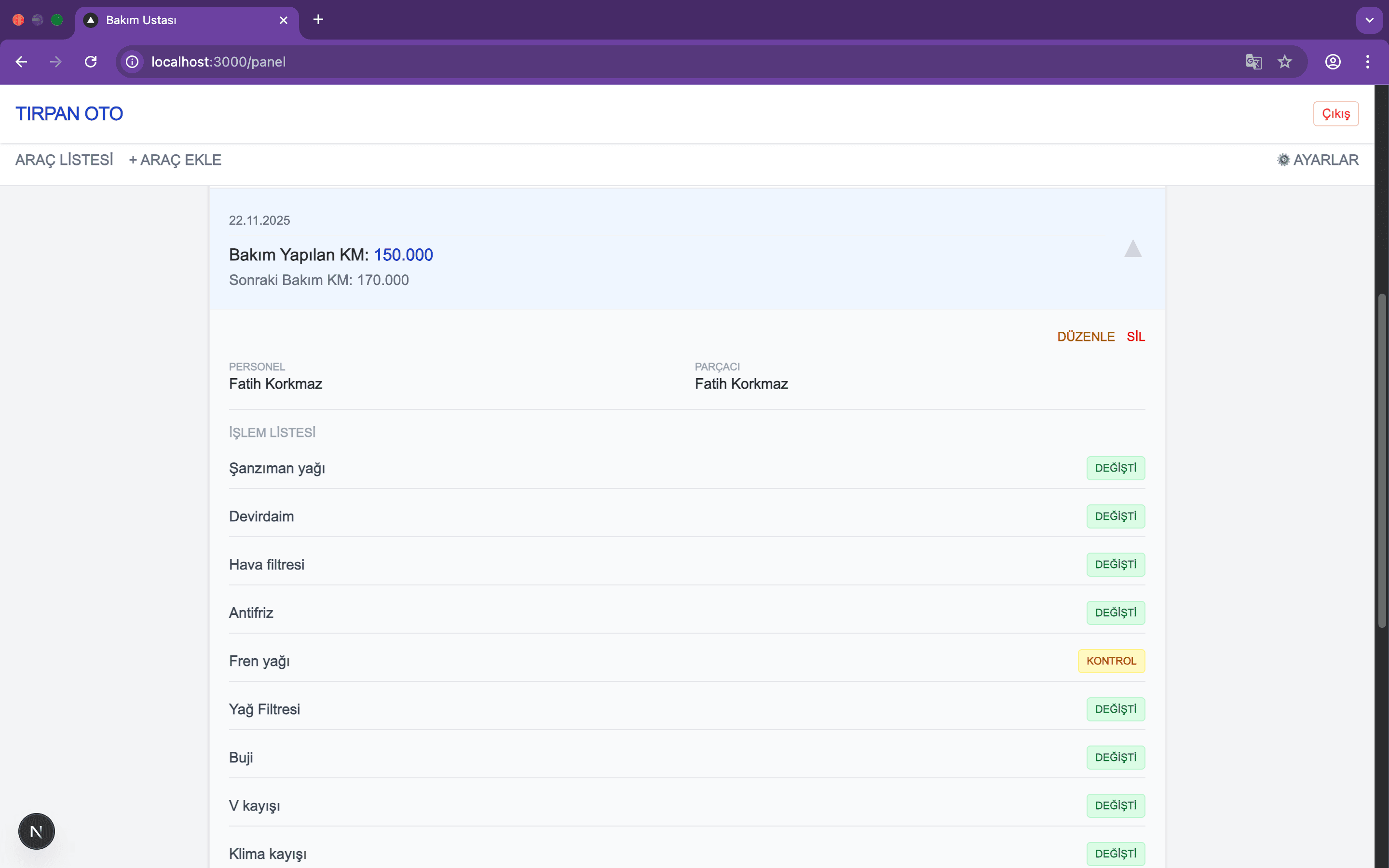Click the TIRPAN OTO logo link
This screenshot has width=1389, height=868.
(69, 114)
